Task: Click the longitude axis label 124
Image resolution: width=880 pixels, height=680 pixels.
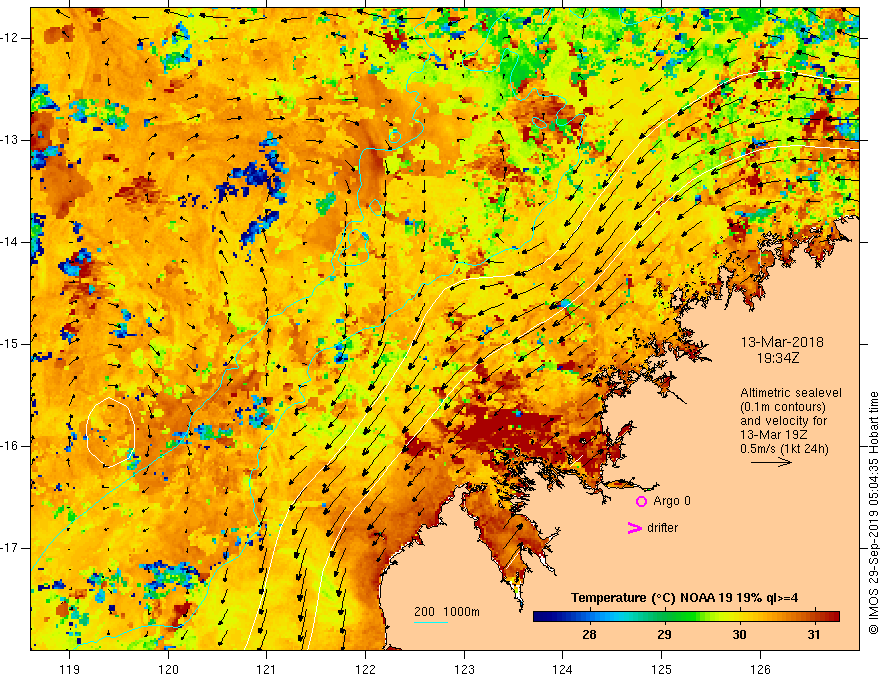Action: pos(563,669)
